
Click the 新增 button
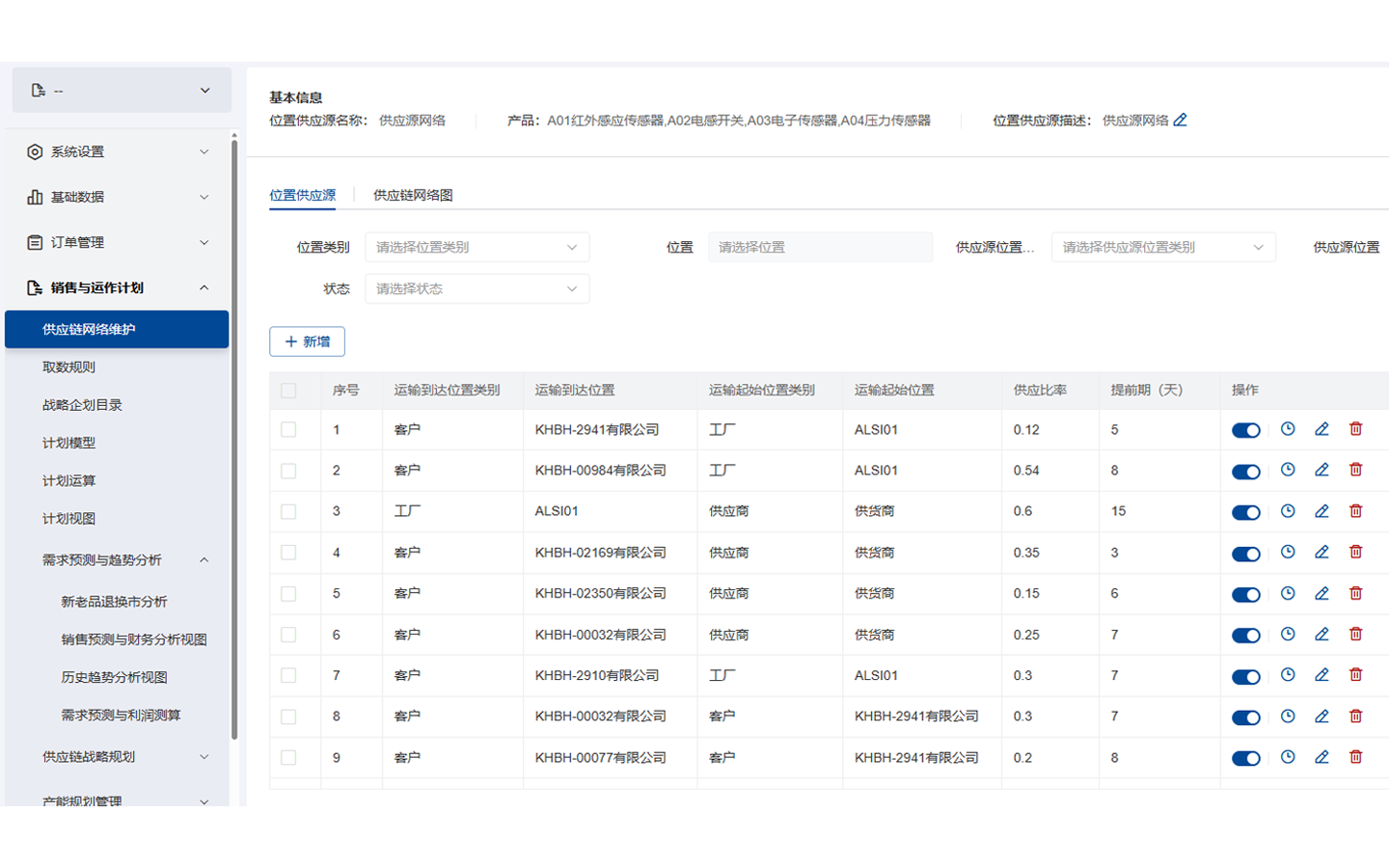tap(307, 341)
